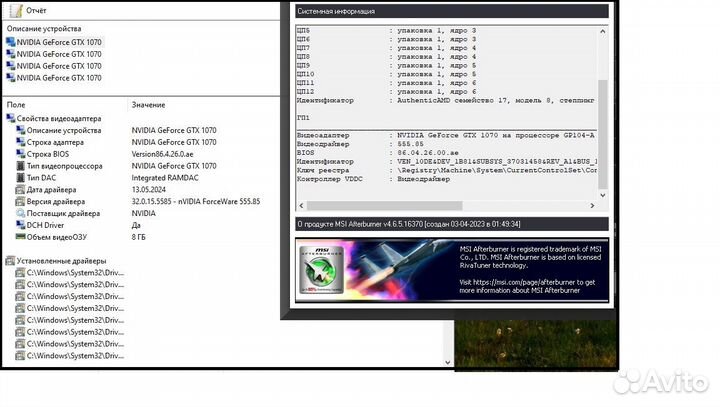Click icon of DCH Driver row
Image resolution: width=720 pixels, height=407 pixels.
(x=20, y=226)
